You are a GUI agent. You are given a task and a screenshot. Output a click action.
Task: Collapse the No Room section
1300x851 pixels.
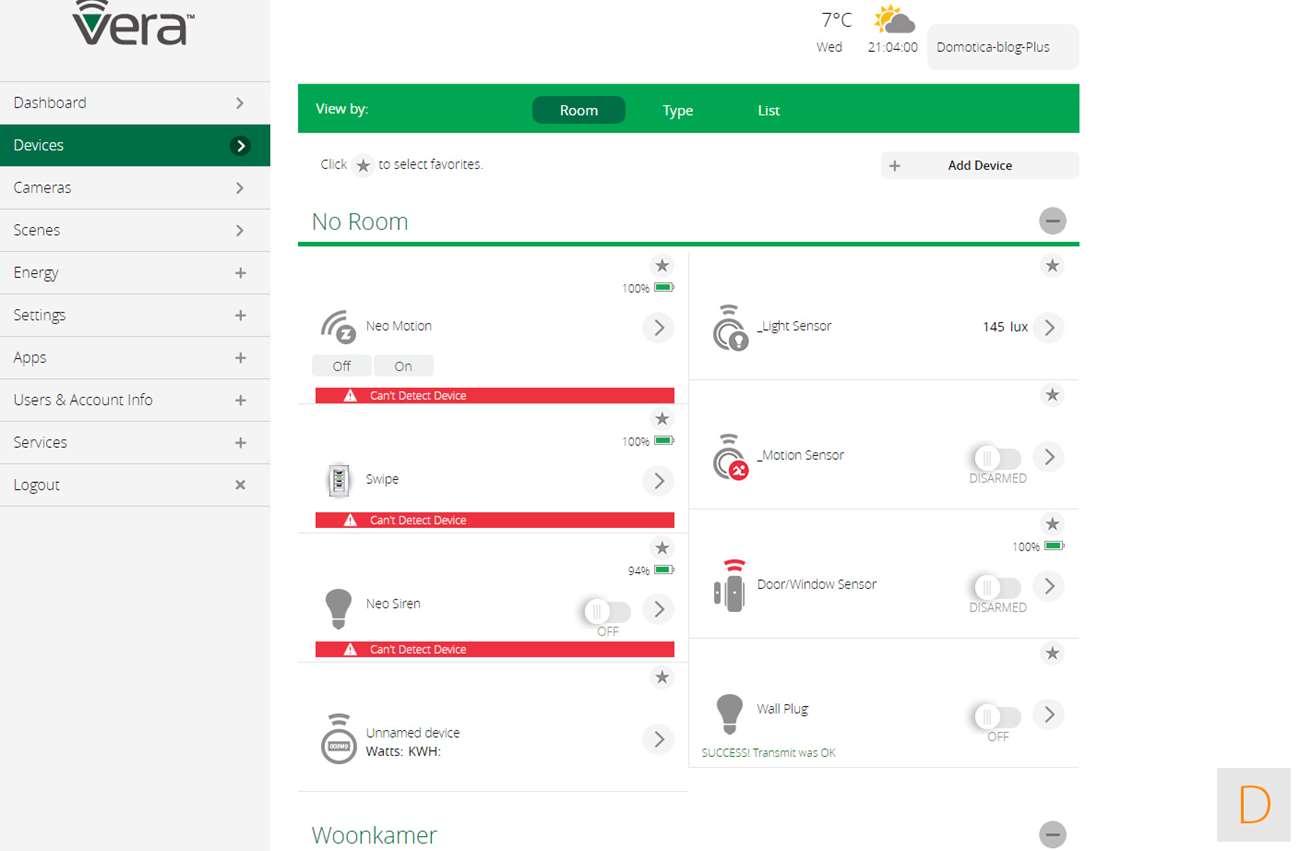1052,221
